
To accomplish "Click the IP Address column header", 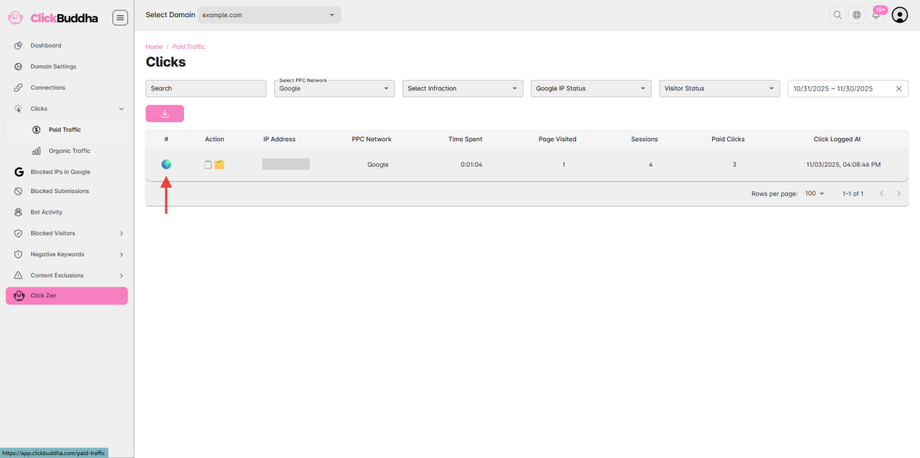I will 279,140.
